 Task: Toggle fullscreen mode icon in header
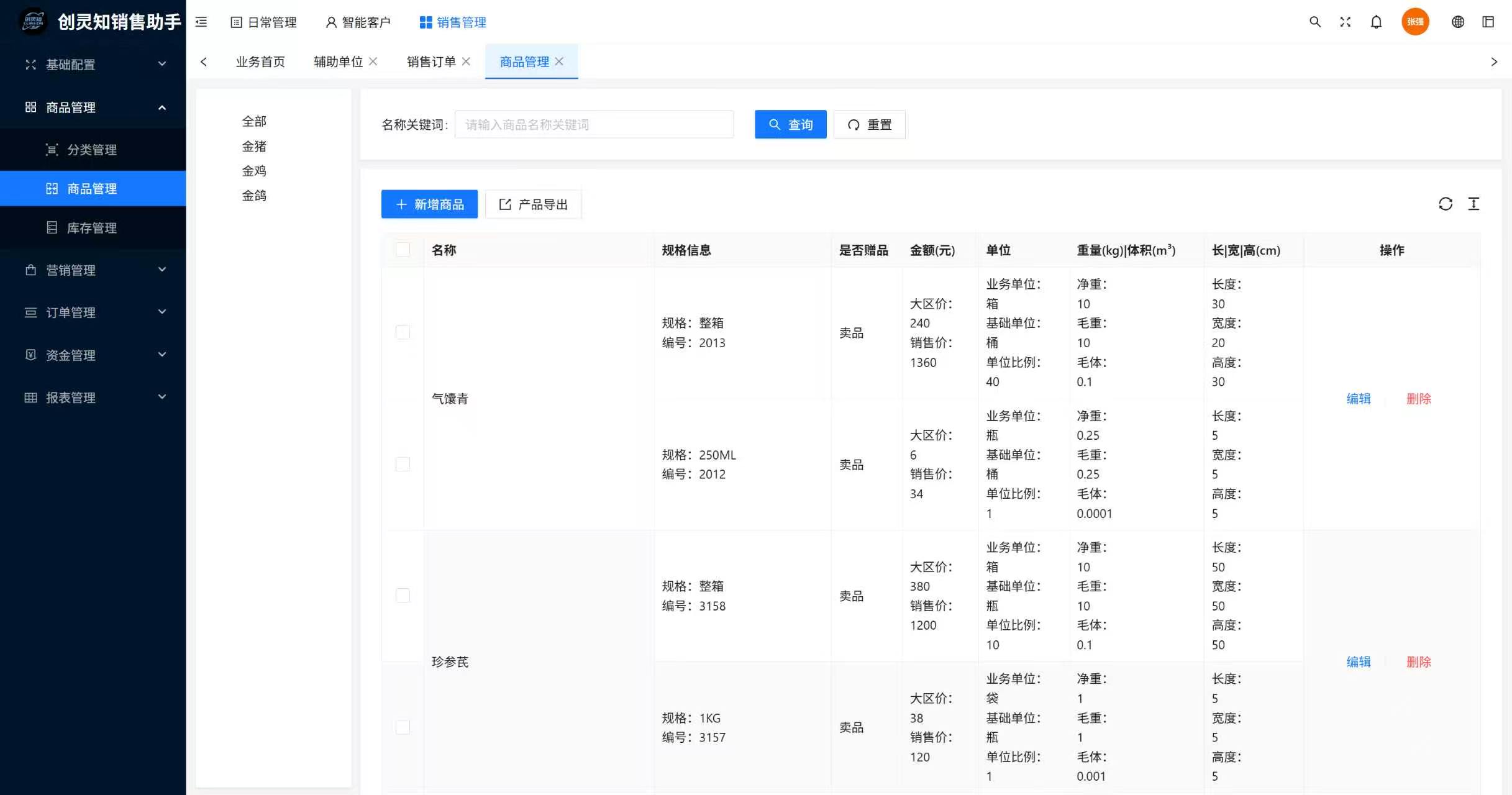(1346, 22)
